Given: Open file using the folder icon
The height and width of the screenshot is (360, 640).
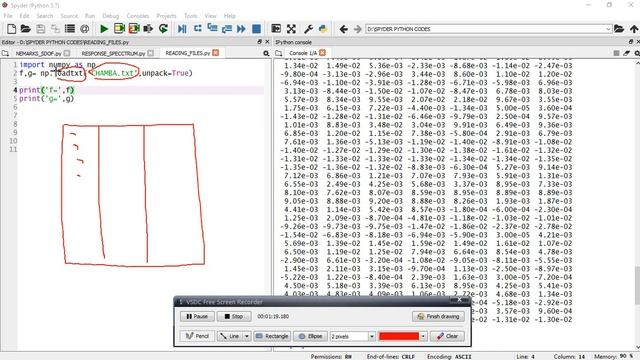Looking at the screenshot, I should [26, 29].
